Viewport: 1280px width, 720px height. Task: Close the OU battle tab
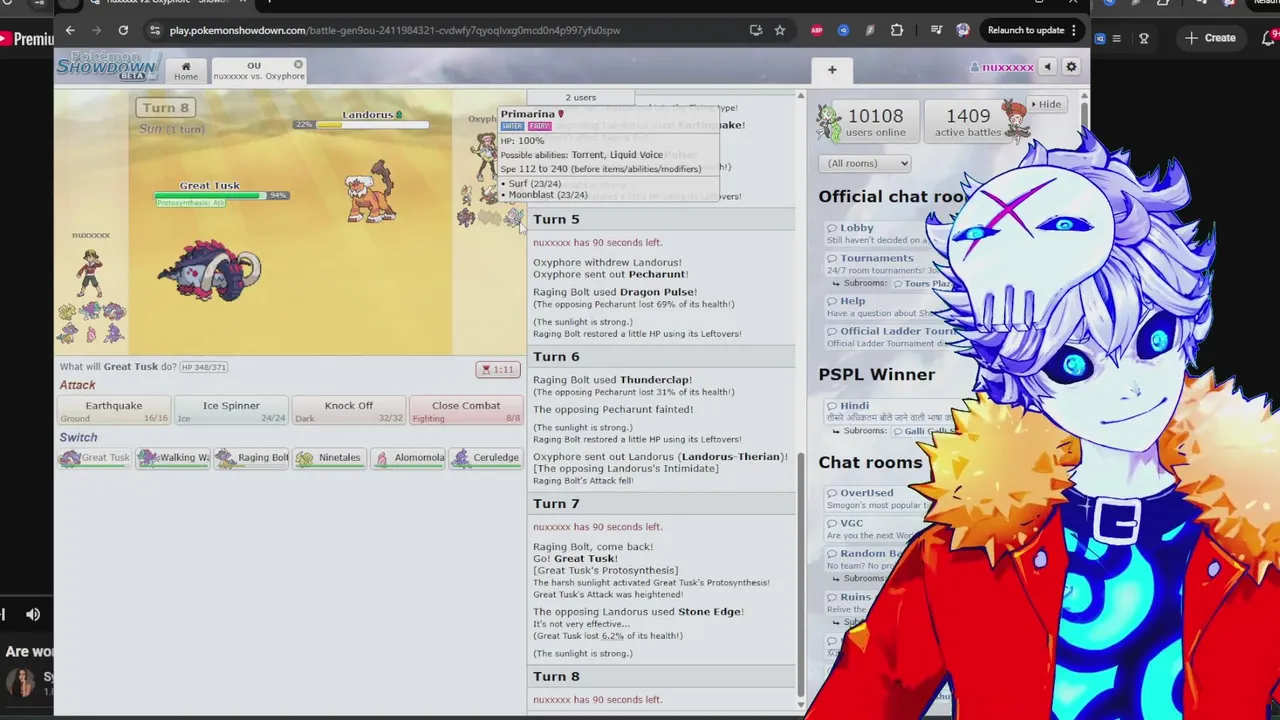click(x=298, y=65)
